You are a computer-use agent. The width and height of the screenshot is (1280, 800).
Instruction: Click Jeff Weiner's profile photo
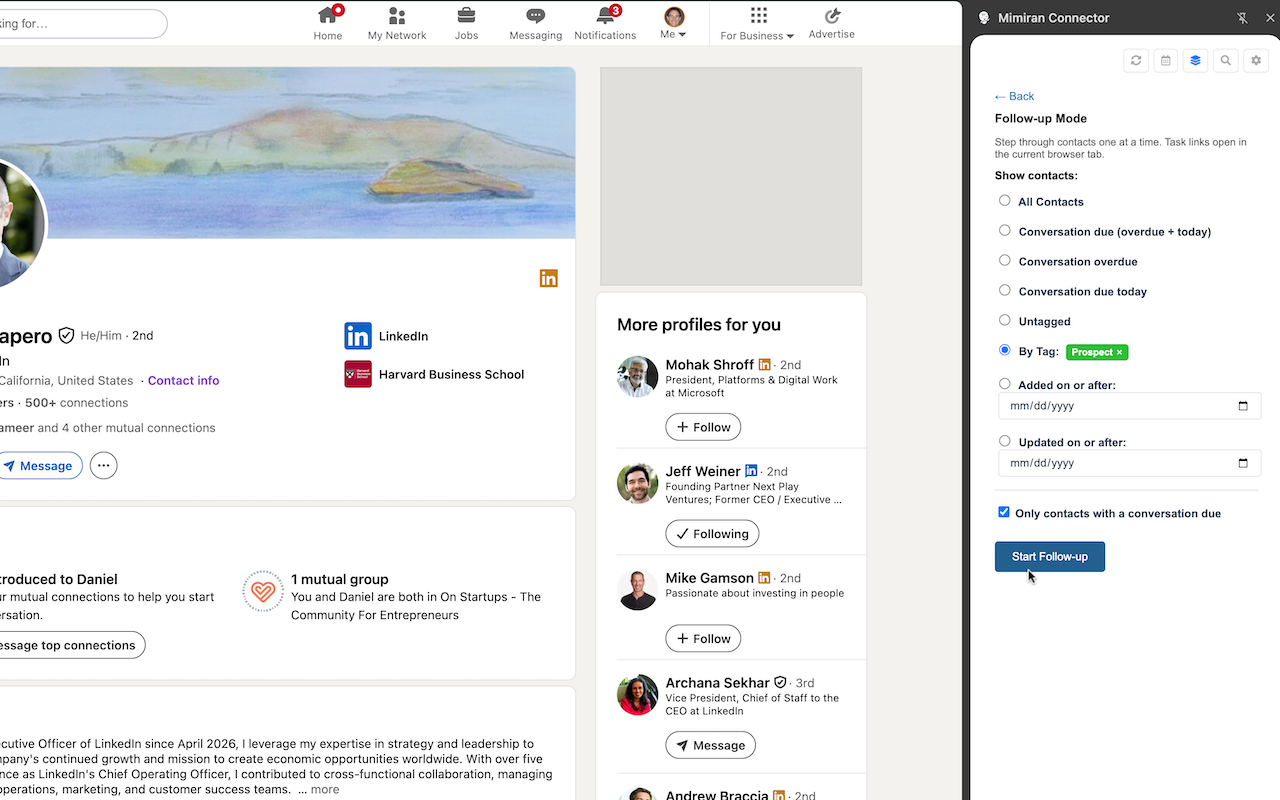(x=637, y=483)
